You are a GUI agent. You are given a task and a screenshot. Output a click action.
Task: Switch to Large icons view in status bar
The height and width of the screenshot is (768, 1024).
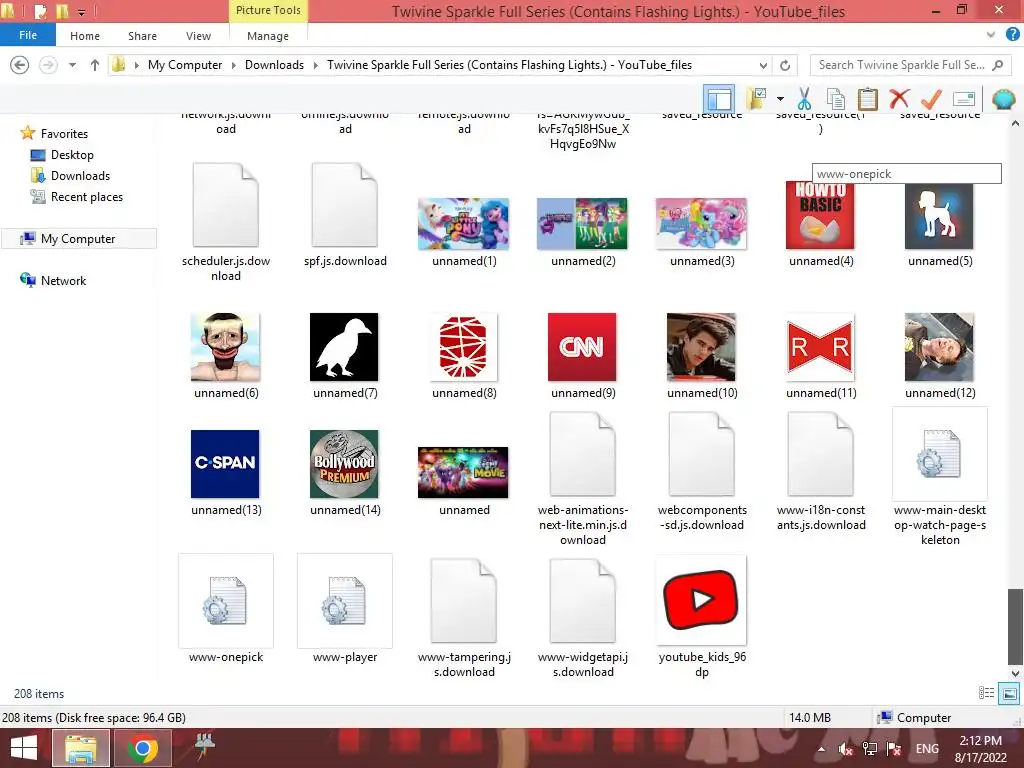pyautogui.click(x=1009, y=693)
